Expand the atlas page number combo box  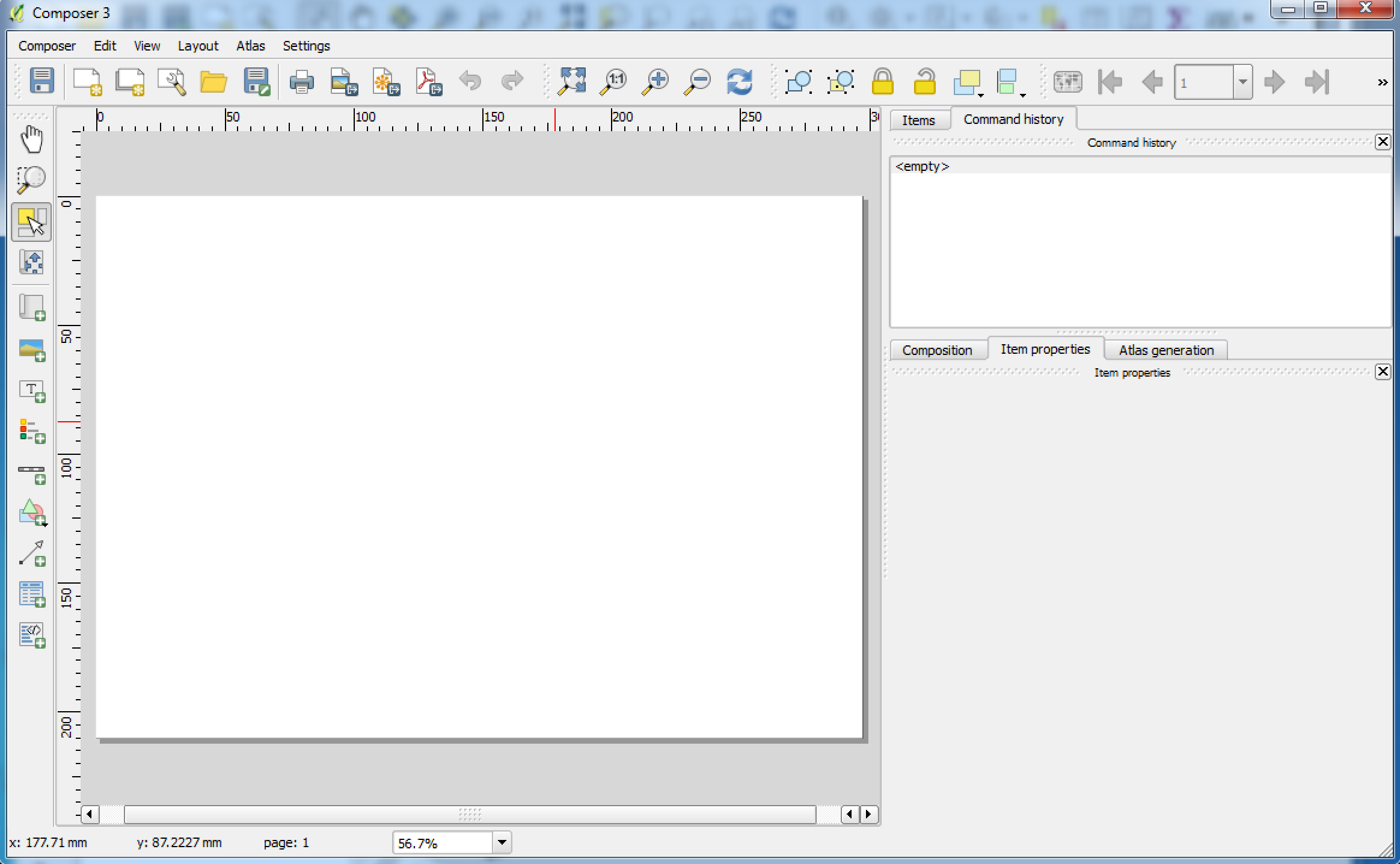click(x=1242, y=82)
